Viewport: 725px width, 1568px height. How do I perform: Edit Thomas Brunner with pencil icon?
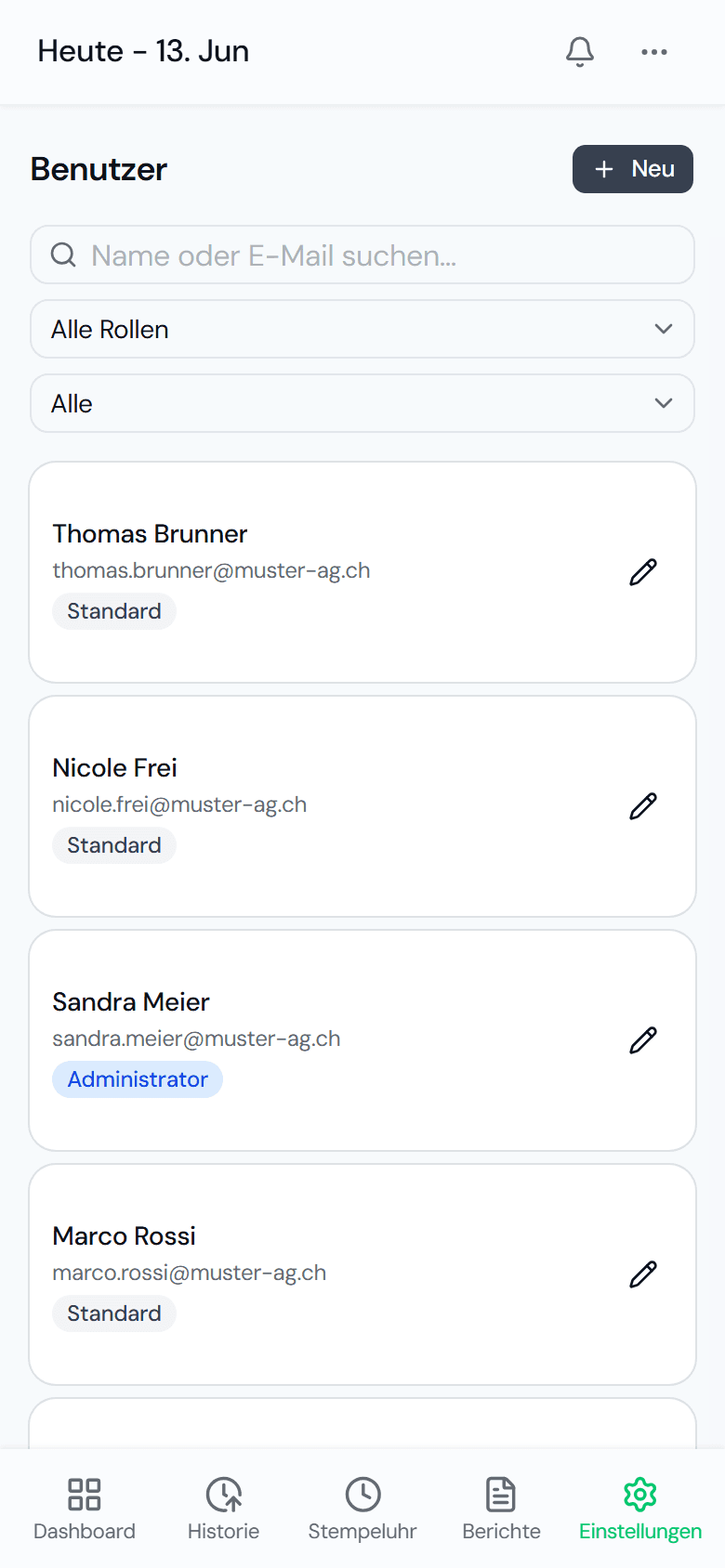(x=643, y=572)
